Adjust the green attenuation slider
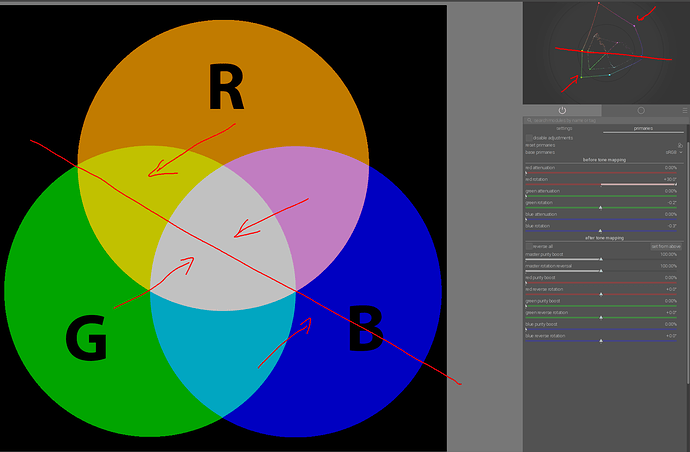Screen dimensions: 690x452 coord(601,196)
